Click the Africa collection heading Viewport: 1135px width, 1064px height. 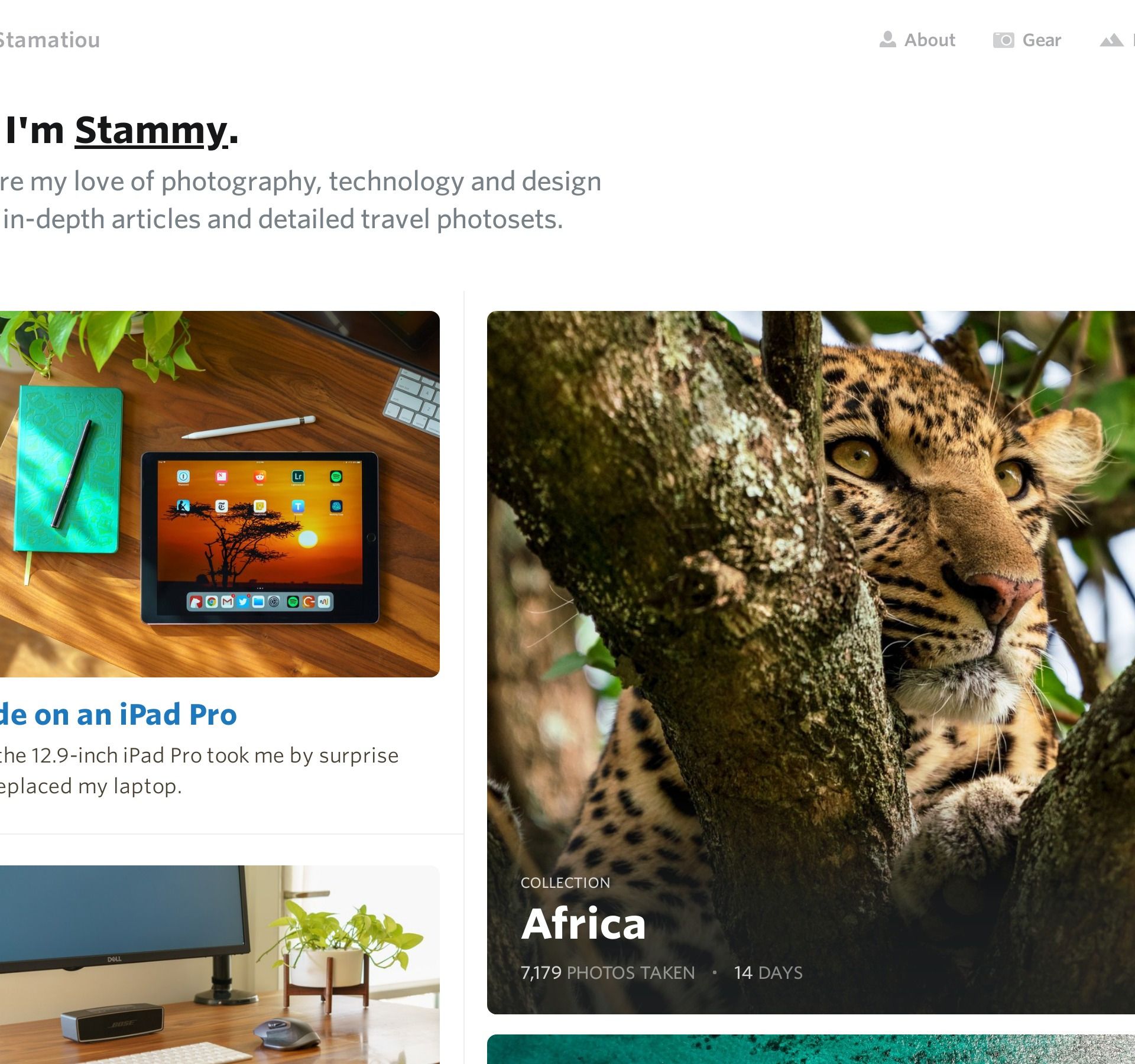(x=583, y=923)
